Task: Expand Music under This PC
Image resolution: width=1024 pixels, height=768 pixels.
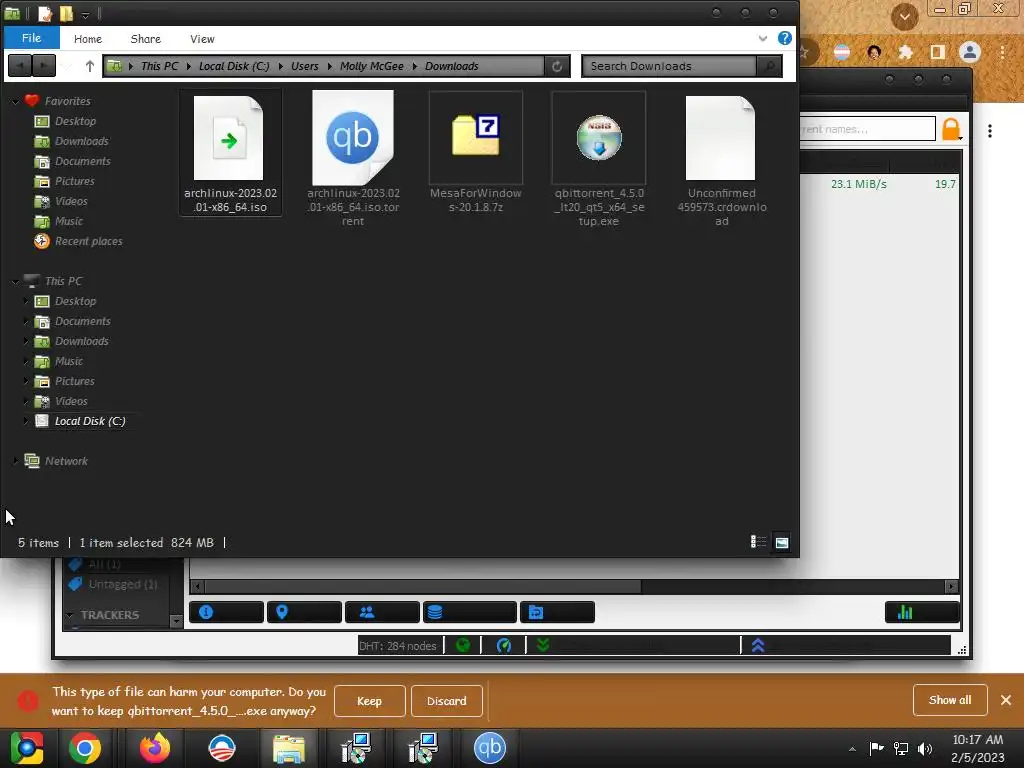Action: pos(26,361)
